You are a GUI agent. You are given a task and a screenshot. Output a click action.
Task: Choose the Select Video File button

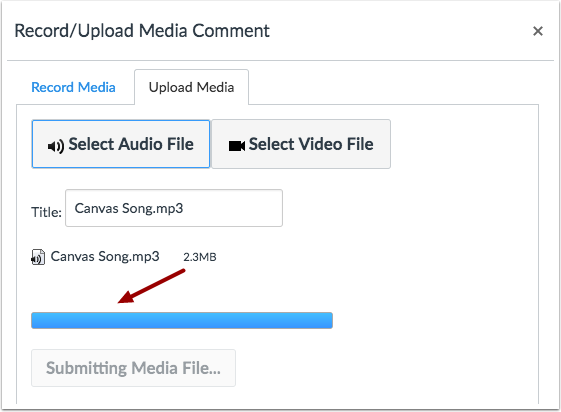click(301, 144)
